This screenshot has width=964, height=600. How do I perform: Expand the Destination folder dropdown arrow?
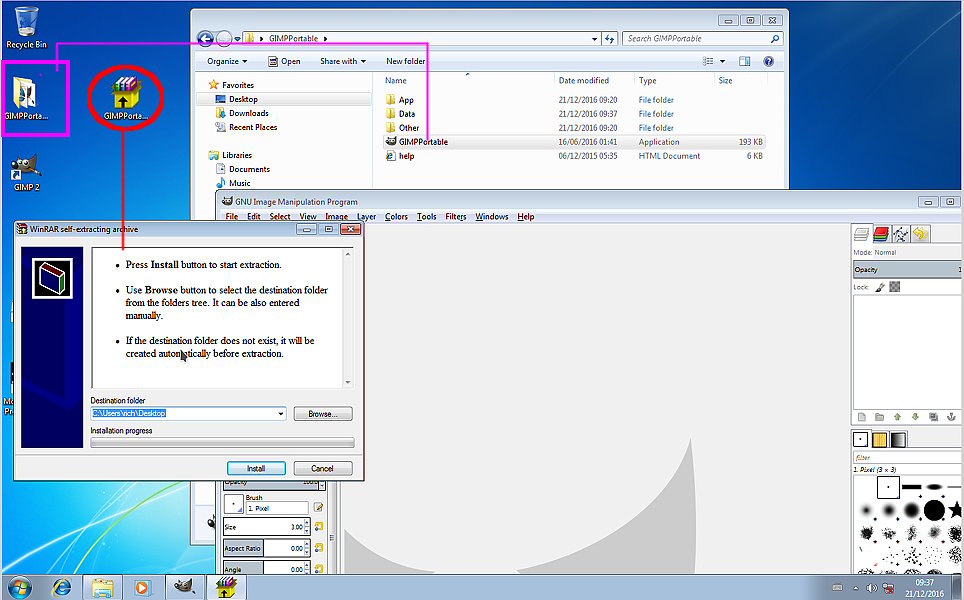[x=281, y=414]
